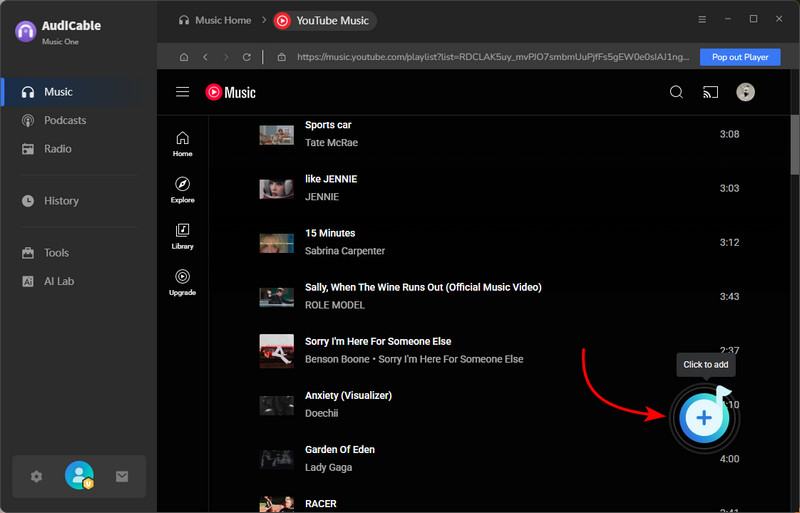Click the browser home icon
The height and width of the screenshot is (513, 800).
click(184, 57)
